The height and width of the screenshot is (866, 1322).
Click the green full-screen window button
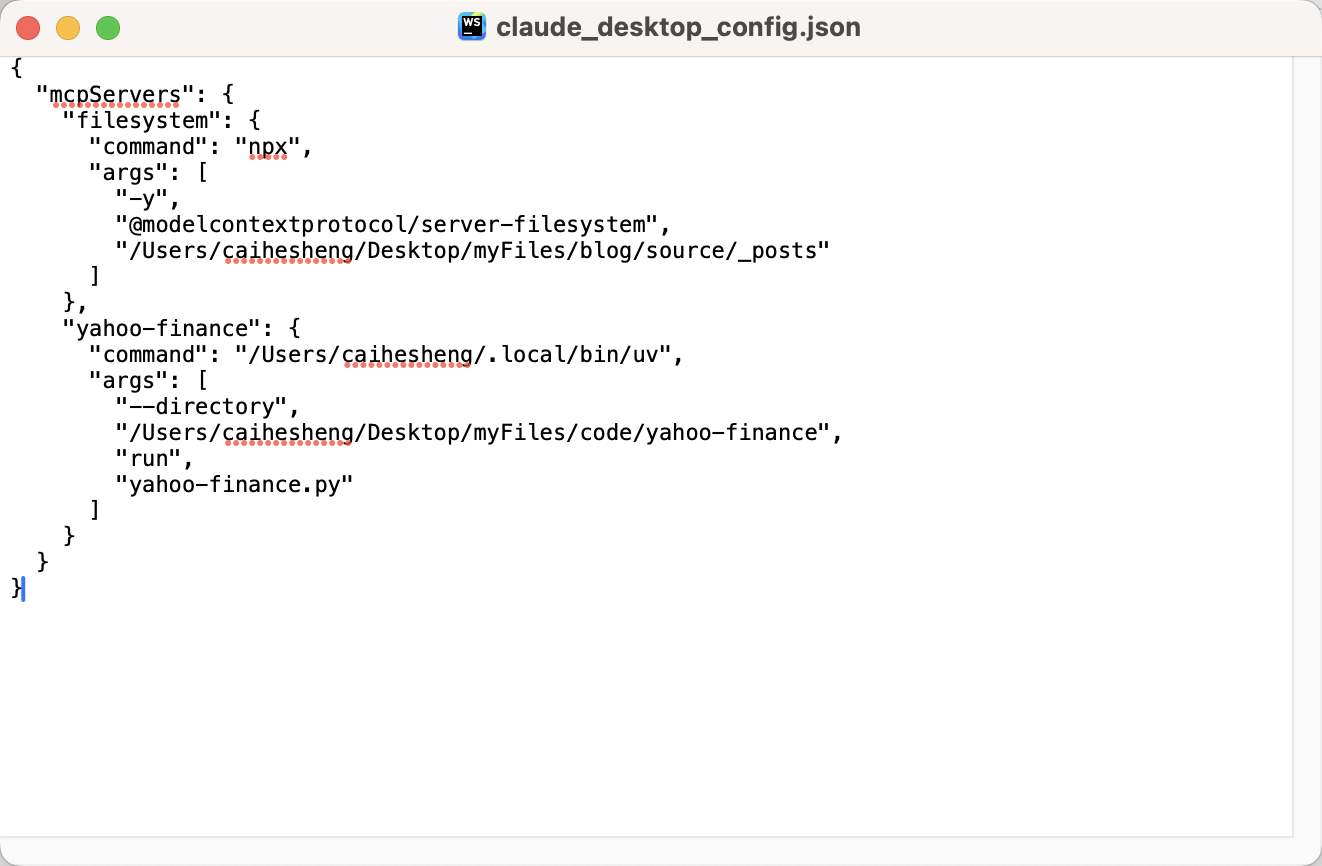tap(108, 28)
